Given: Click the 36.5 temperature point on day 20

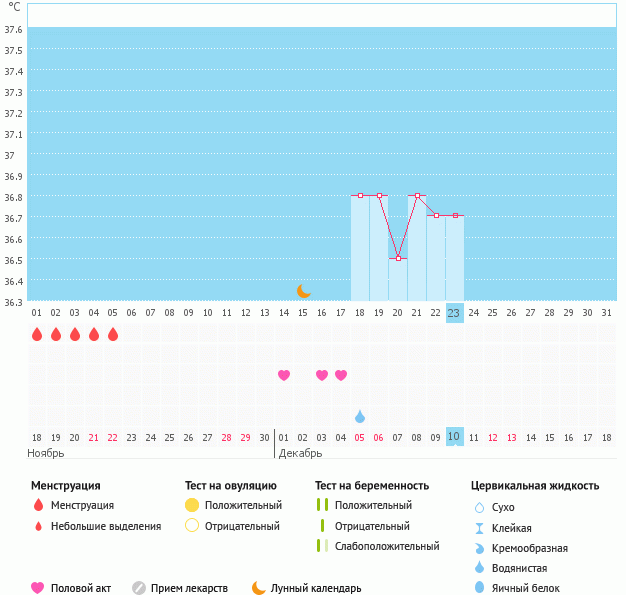Looking at the screenshot, I should coord(398,258).
